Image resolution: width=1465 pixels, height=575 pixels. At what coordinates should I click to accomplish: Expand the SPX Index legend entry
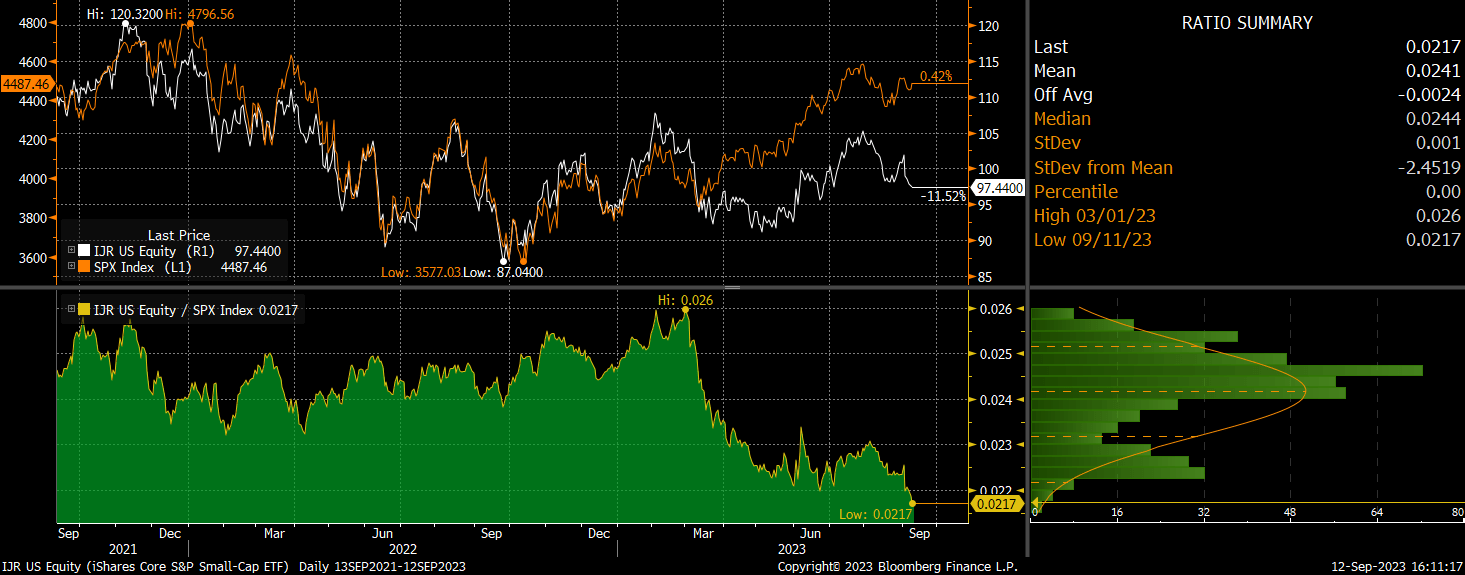(70, 266)
